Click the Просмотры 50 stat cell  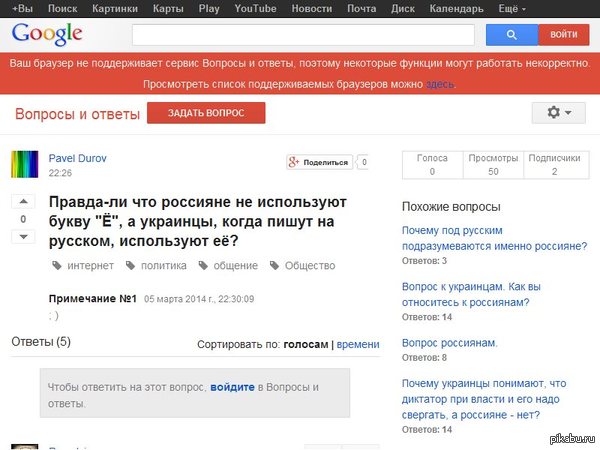click(x=493, y=165)
